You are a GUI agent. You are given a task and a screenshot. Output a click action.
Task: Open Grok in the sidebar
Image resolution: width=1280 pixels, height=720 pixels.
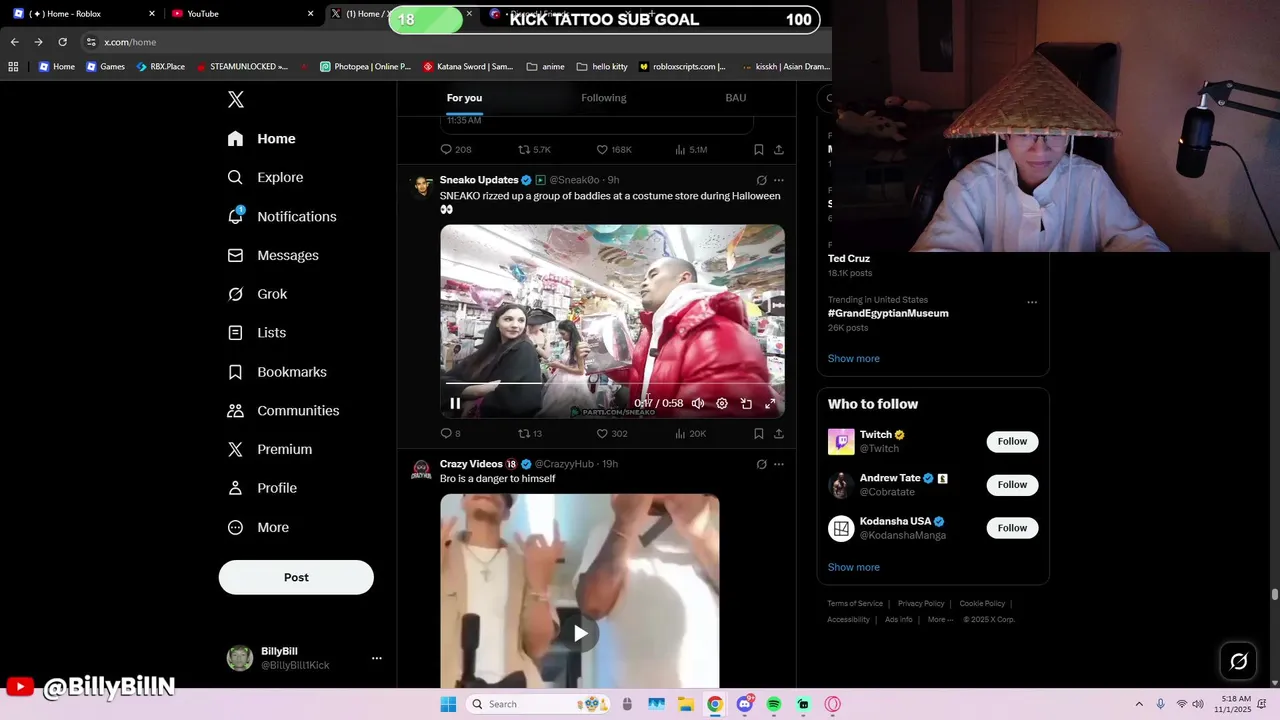pyautogui.click(x=258, y=294)
